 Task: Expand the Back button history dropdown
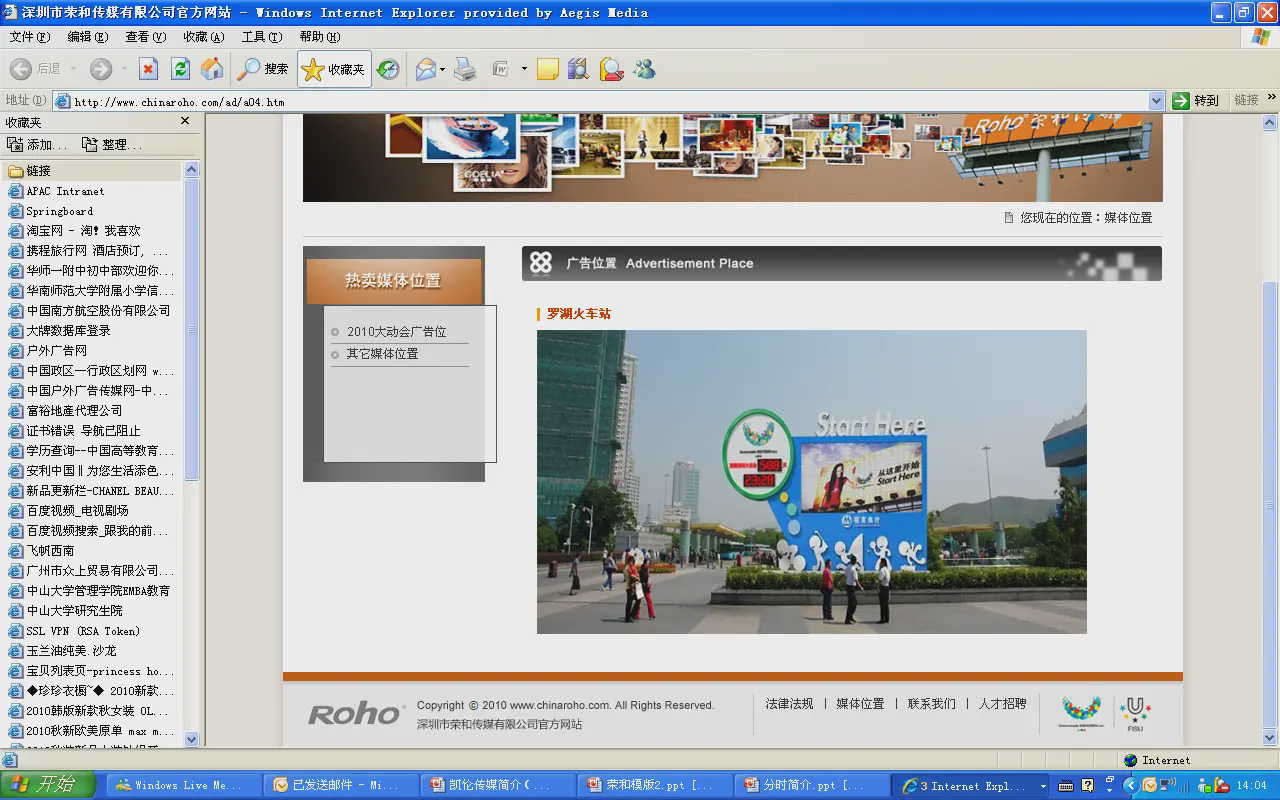point(72,69)
